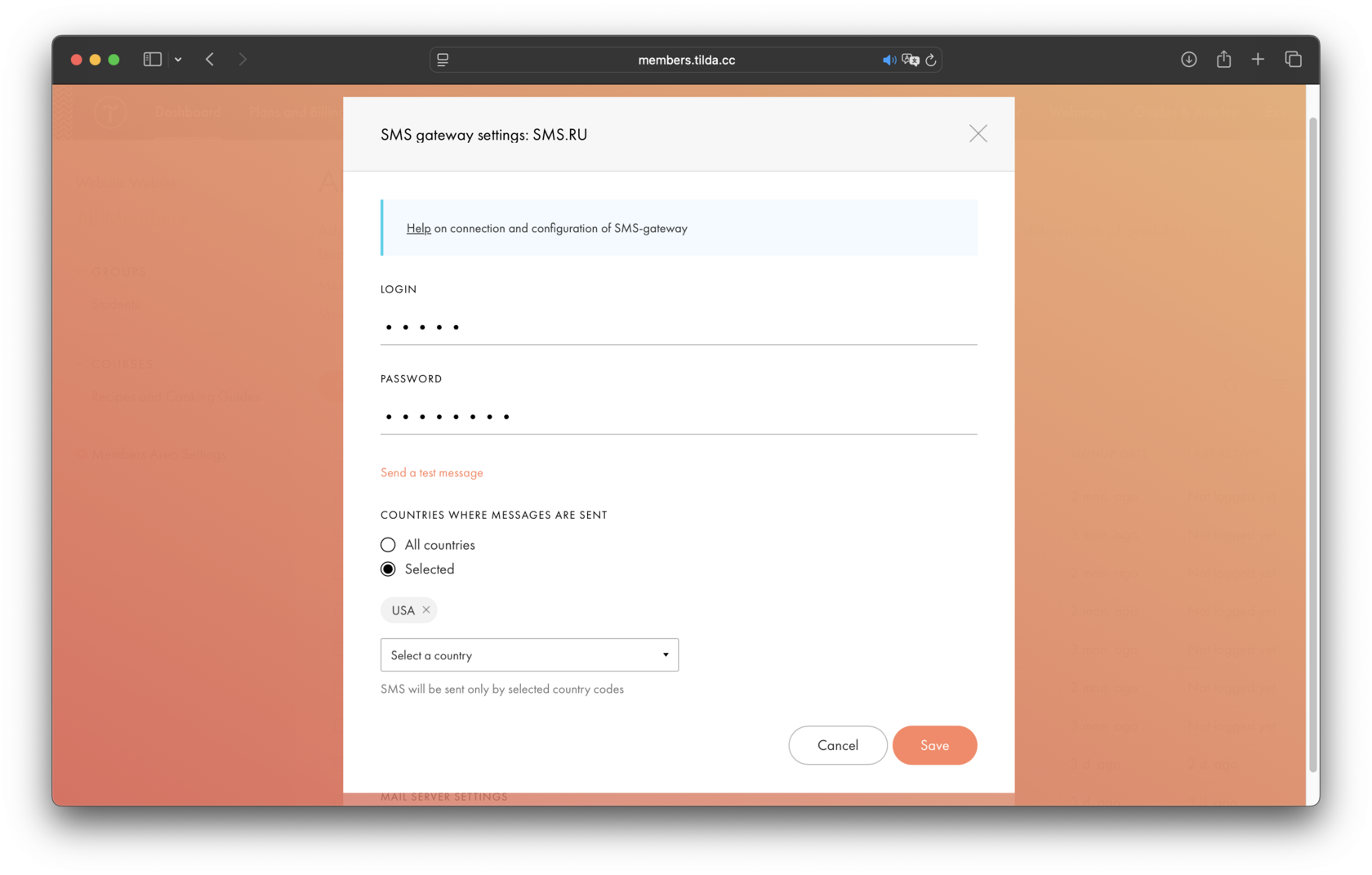Expand the sidebar options chevron
Screen dimensions: 1372x875
[x=178, y=59]
